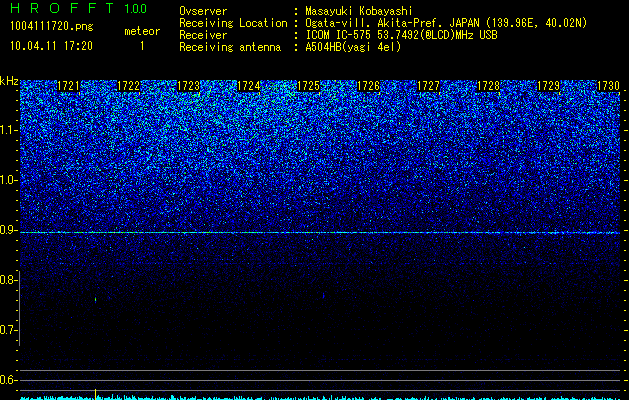The image size is (629, 400).
Task: Click the 1726 time marker
Action: pos(368,86)
